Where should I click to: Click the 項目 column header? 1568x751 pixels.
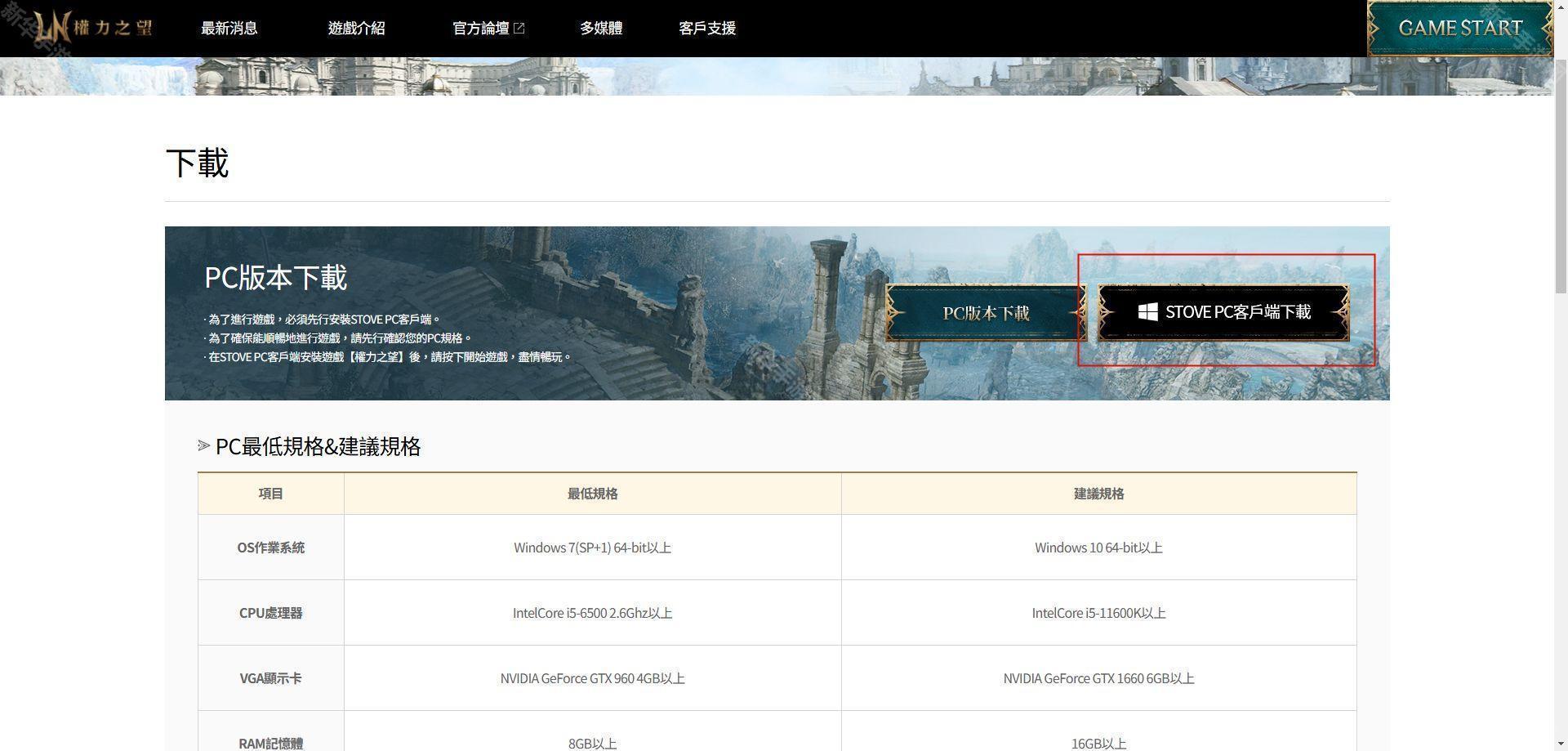pyautogui.click(x=270, y=494)
